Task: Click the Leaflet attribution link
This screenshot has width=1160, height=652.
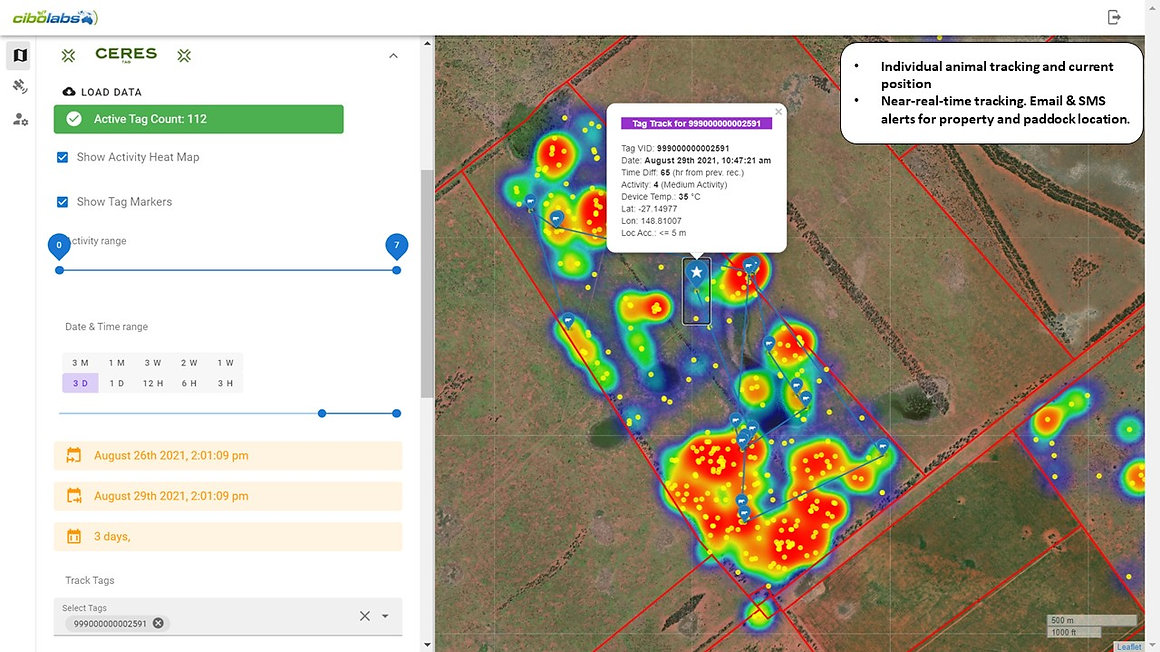Action: point(1129,647)
